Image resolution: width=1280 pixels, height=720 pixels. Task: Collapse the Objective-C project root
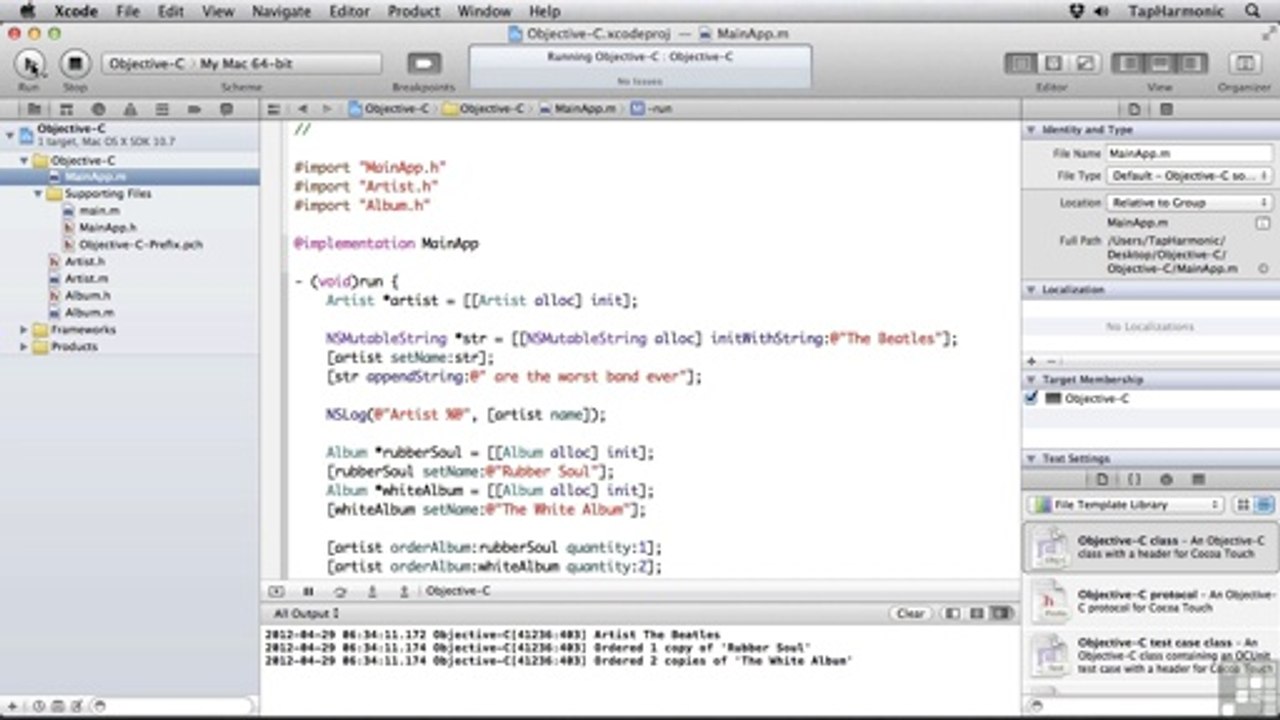point(9,134)
